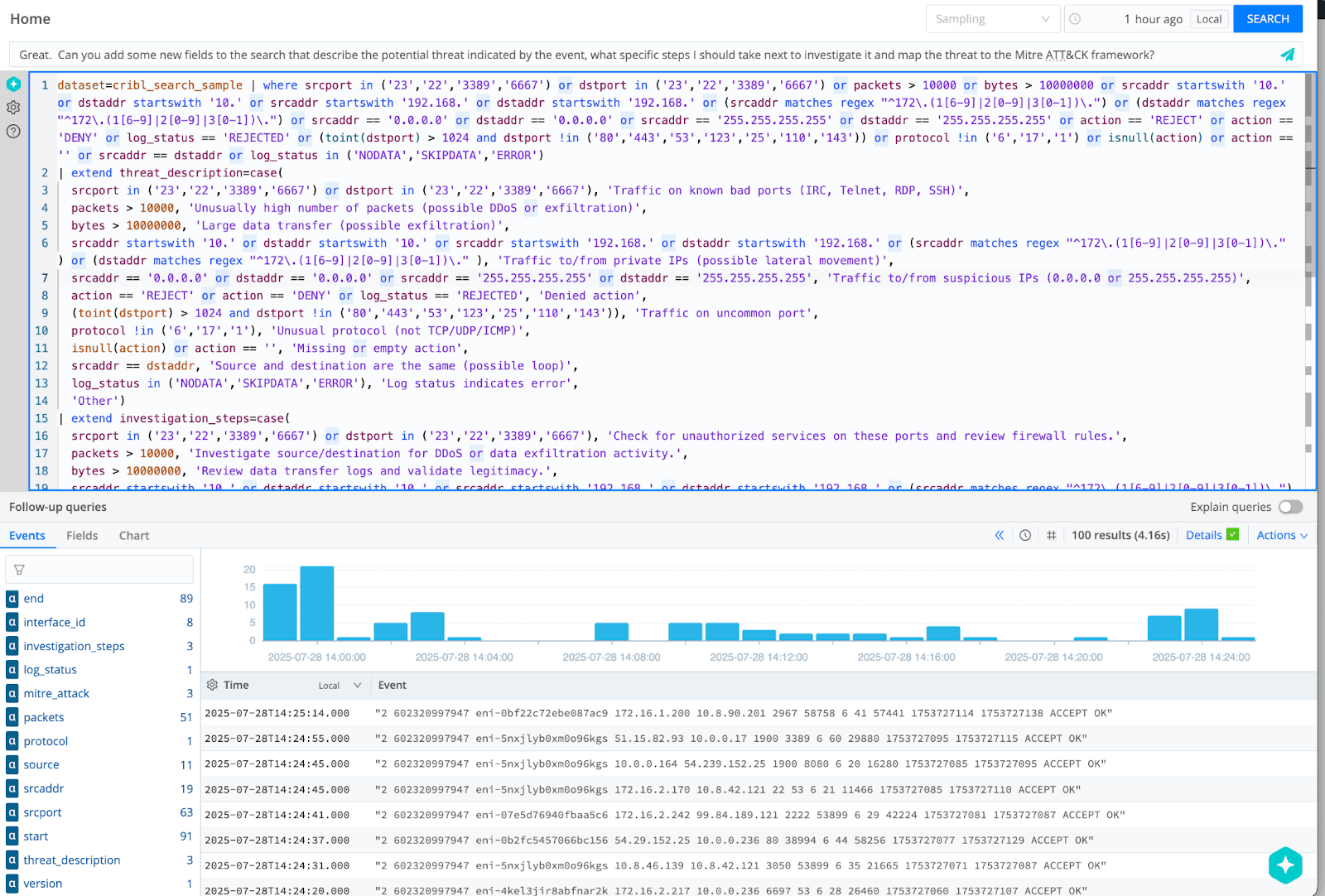Collapse the panel with double chevron icon

click(x=1000, y=536)
